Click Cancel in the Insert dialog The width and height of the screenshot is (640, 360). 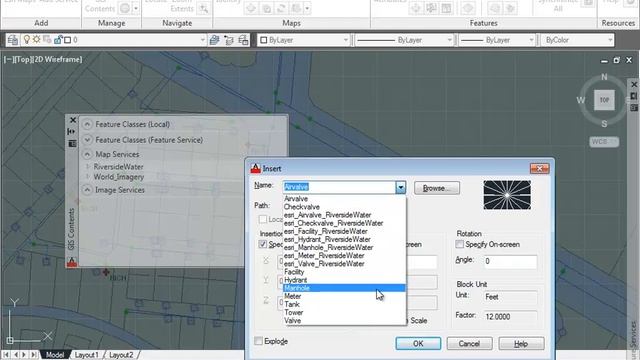coord(469,344)
